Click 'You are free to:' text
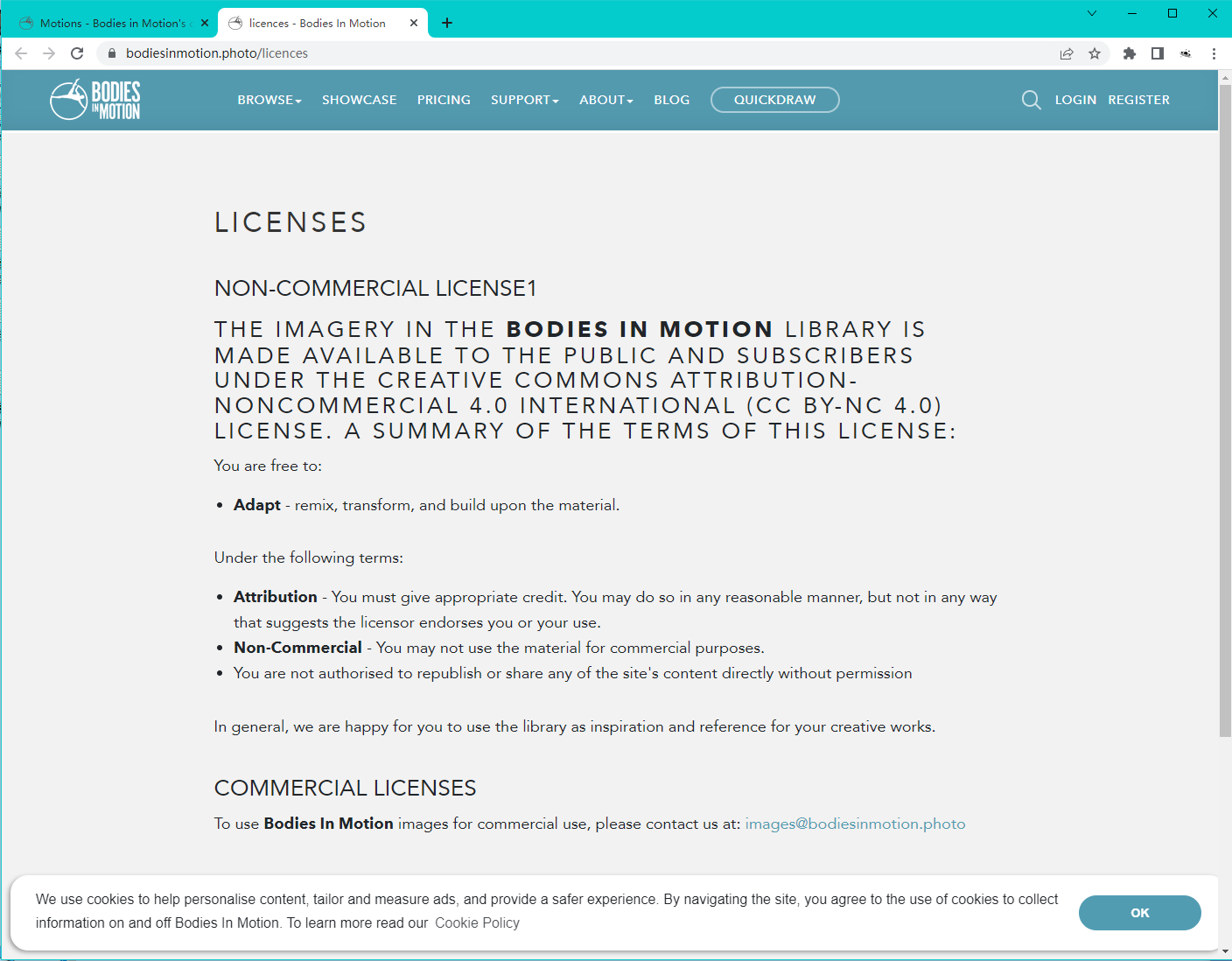The height and width of the screenshot is (961, 1232). 268,466
